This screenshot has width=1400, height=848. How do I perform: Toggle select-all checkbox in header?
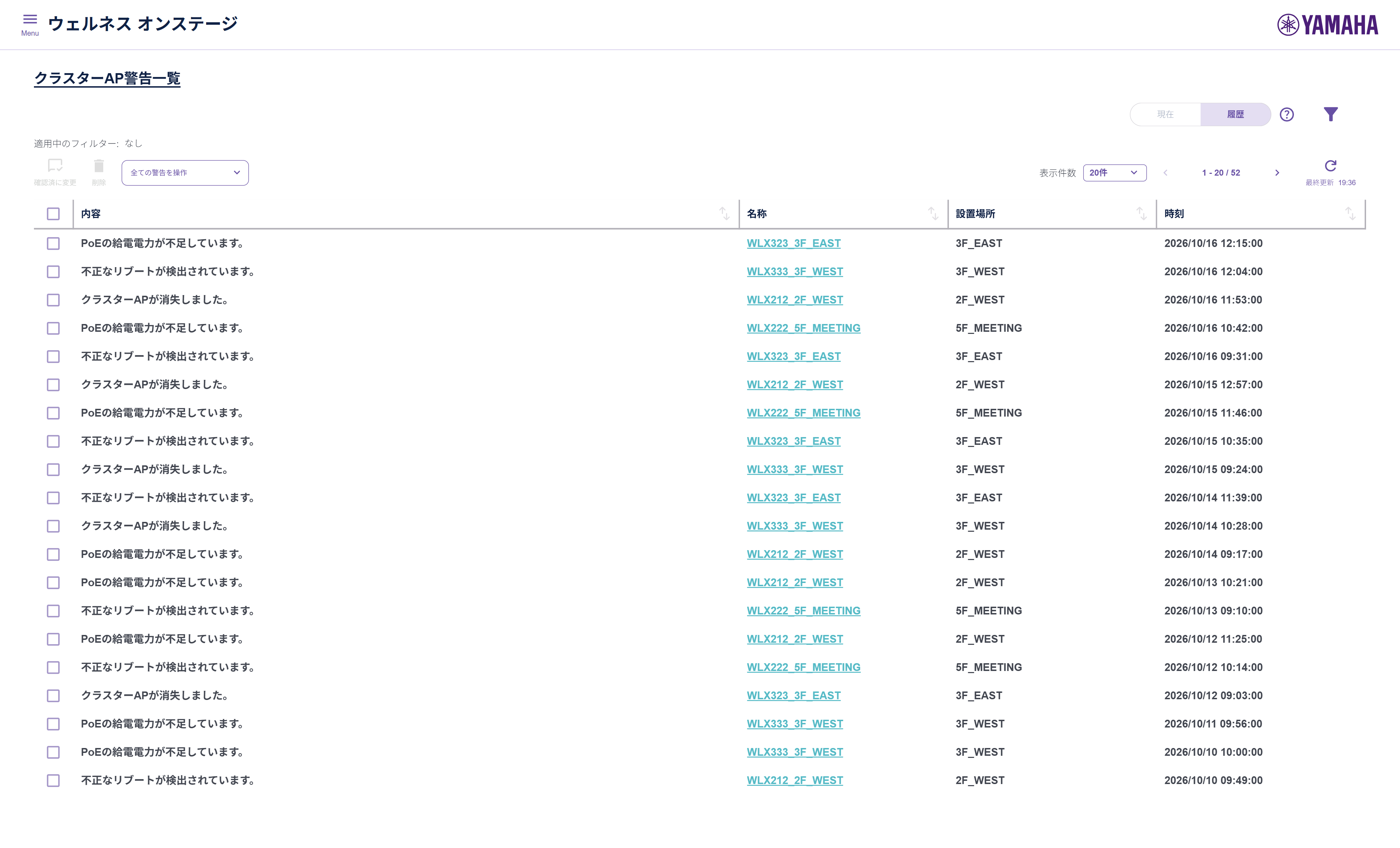pos(53,213)
